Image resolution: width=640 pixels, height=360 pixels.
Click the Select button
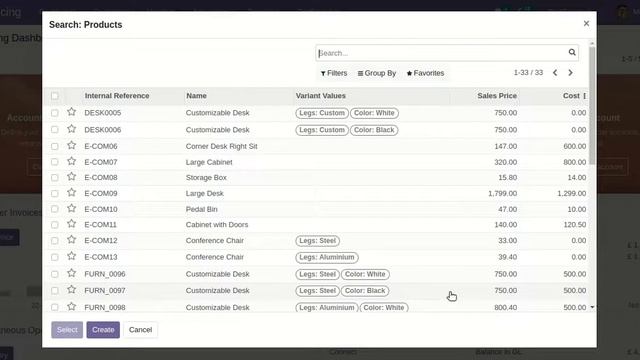coord(67,330)
